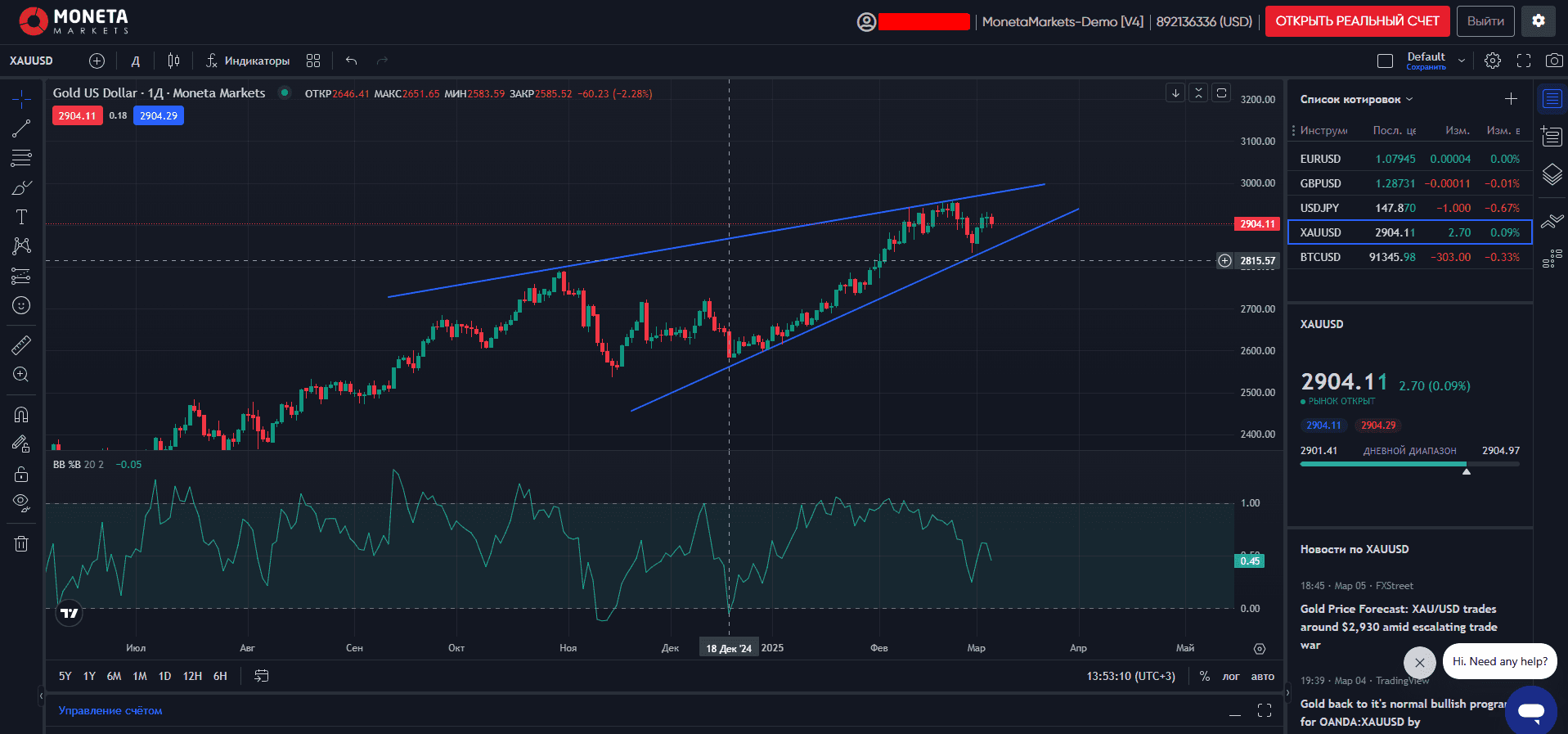Open indicator templates grid icon
The height and width of the screenshot is (734, 1568).
313,61
